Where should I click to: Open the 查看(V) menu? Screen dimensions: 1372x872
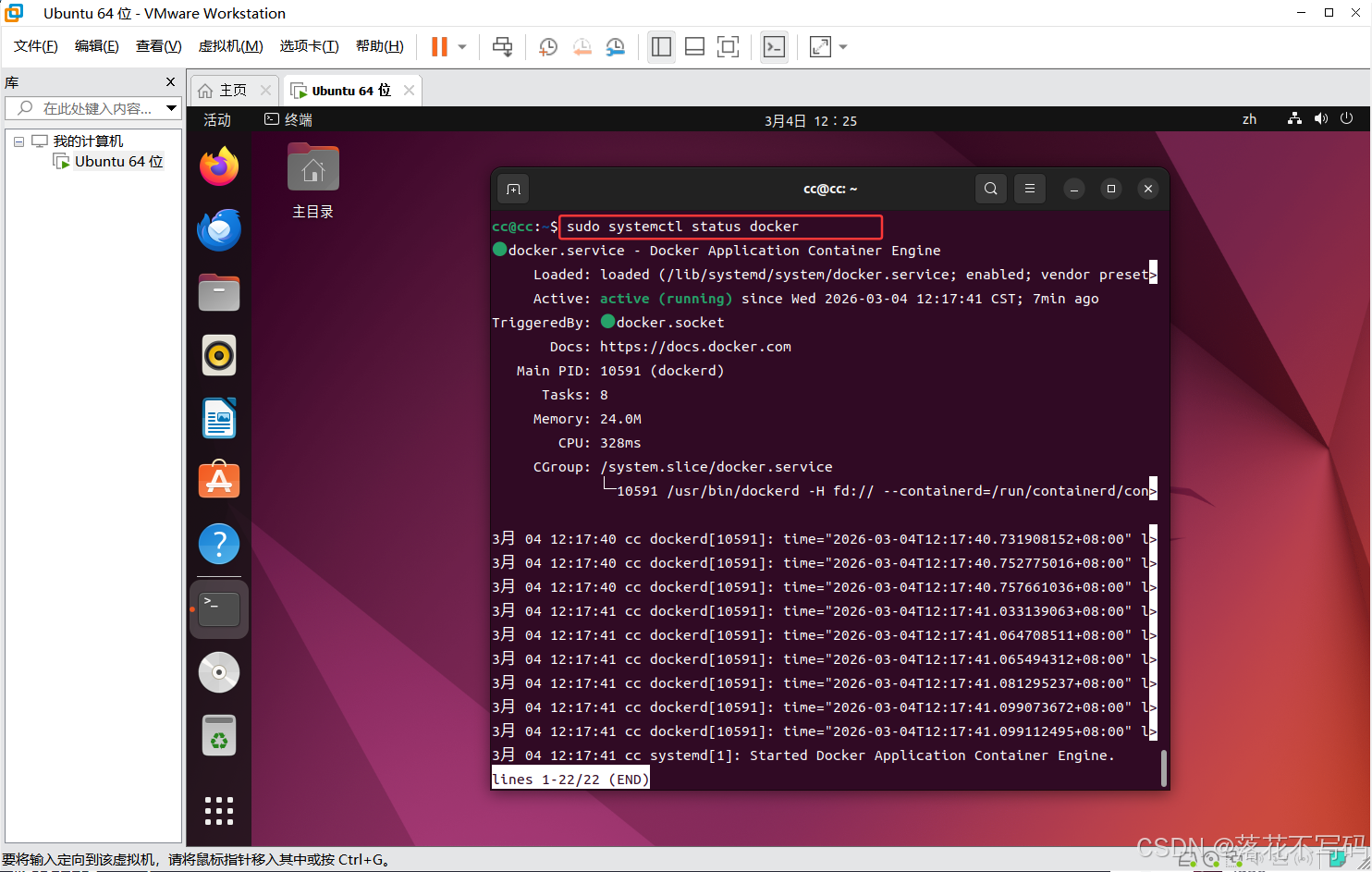pyautogui.click(x=158, y=46)
